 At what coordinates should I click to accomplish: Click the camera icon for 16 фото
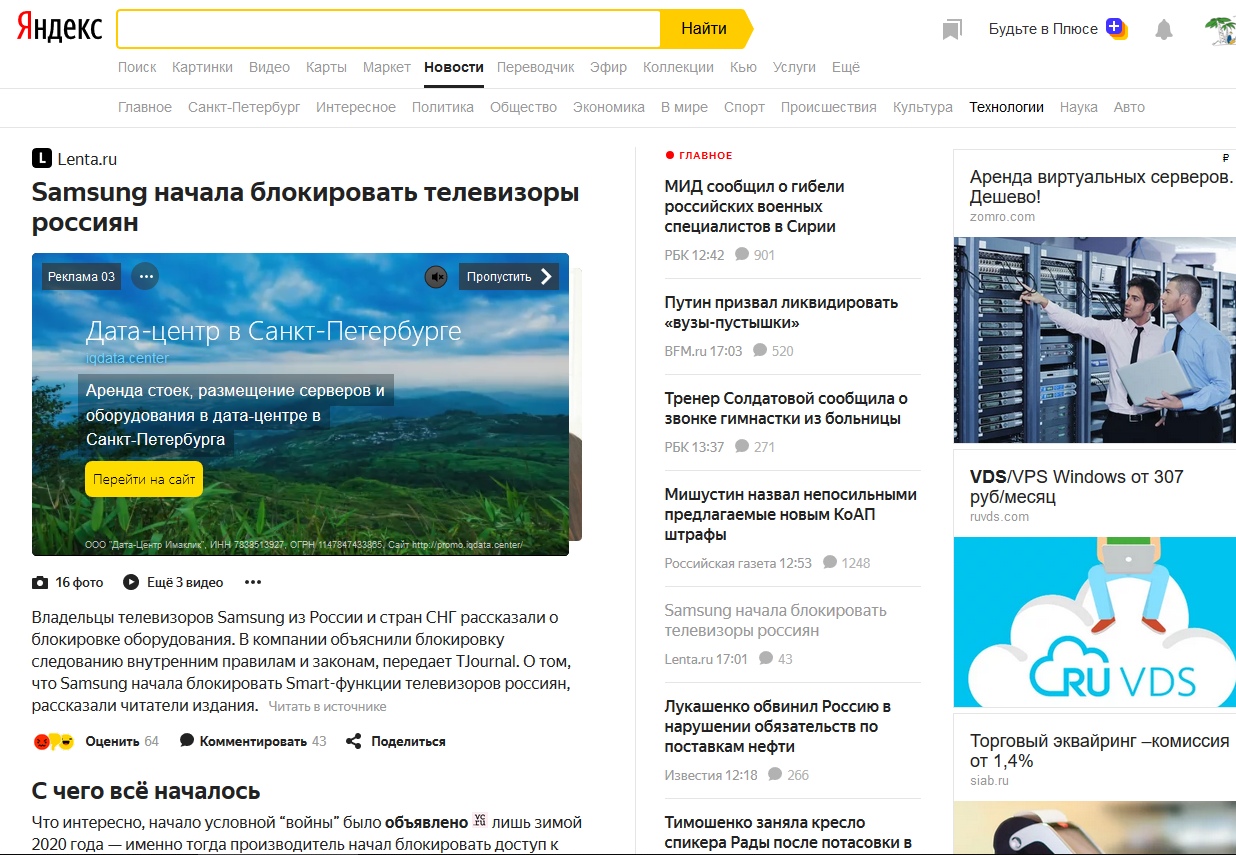tap(40, 582)
